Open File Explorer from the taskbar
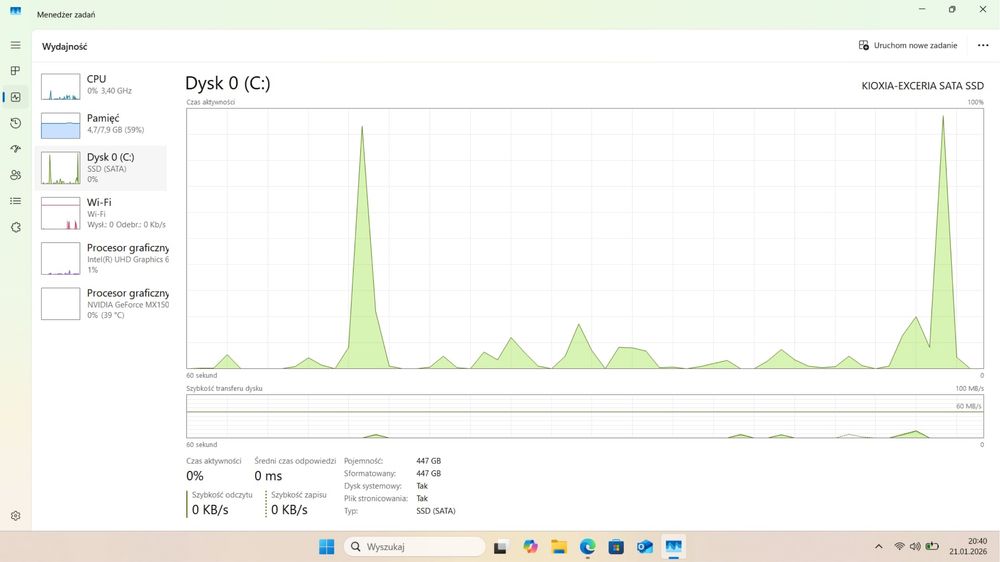The width and height of the screenshot is (1000, 562). click(x=559, y=547)
